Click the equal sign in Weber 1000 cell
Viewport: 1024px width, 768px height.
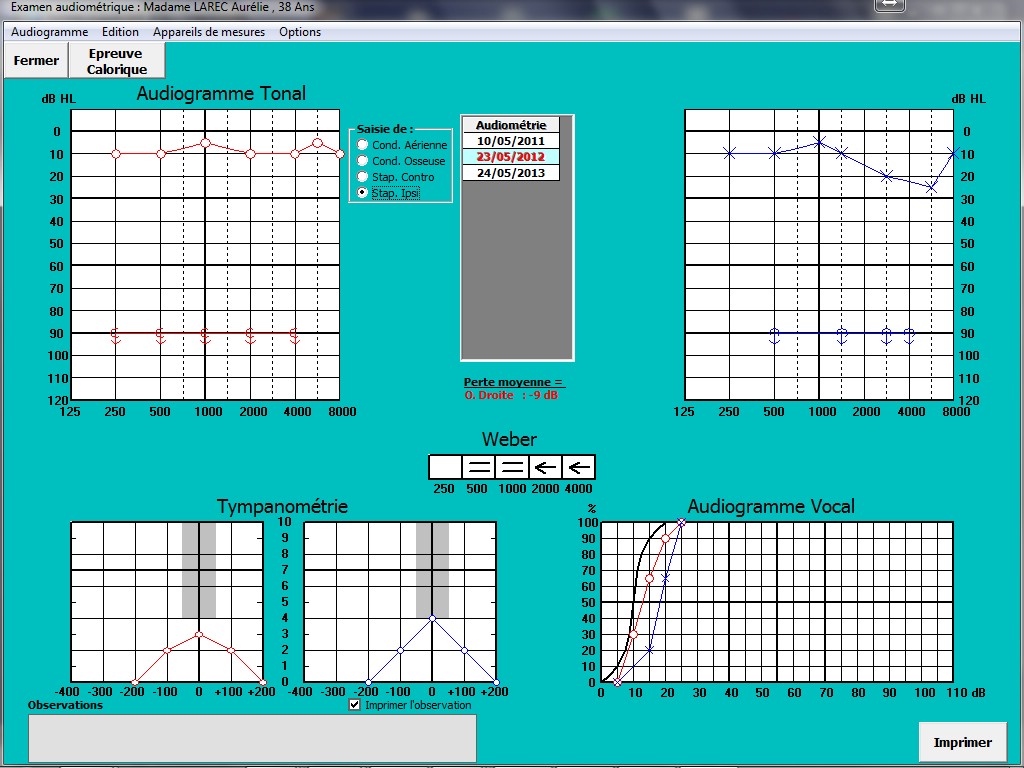coord(512,467)
